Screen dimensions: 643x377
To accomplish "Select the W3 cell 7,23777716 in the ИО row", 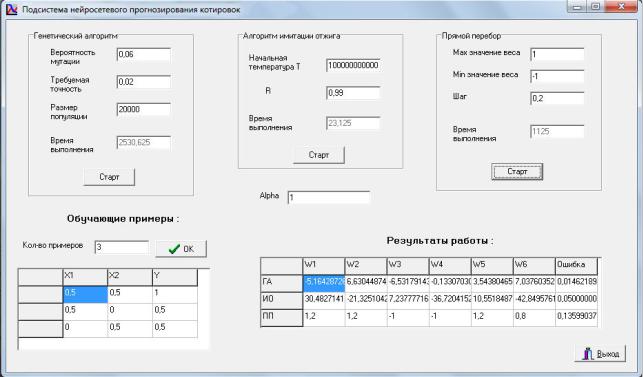I will point(408,301).
